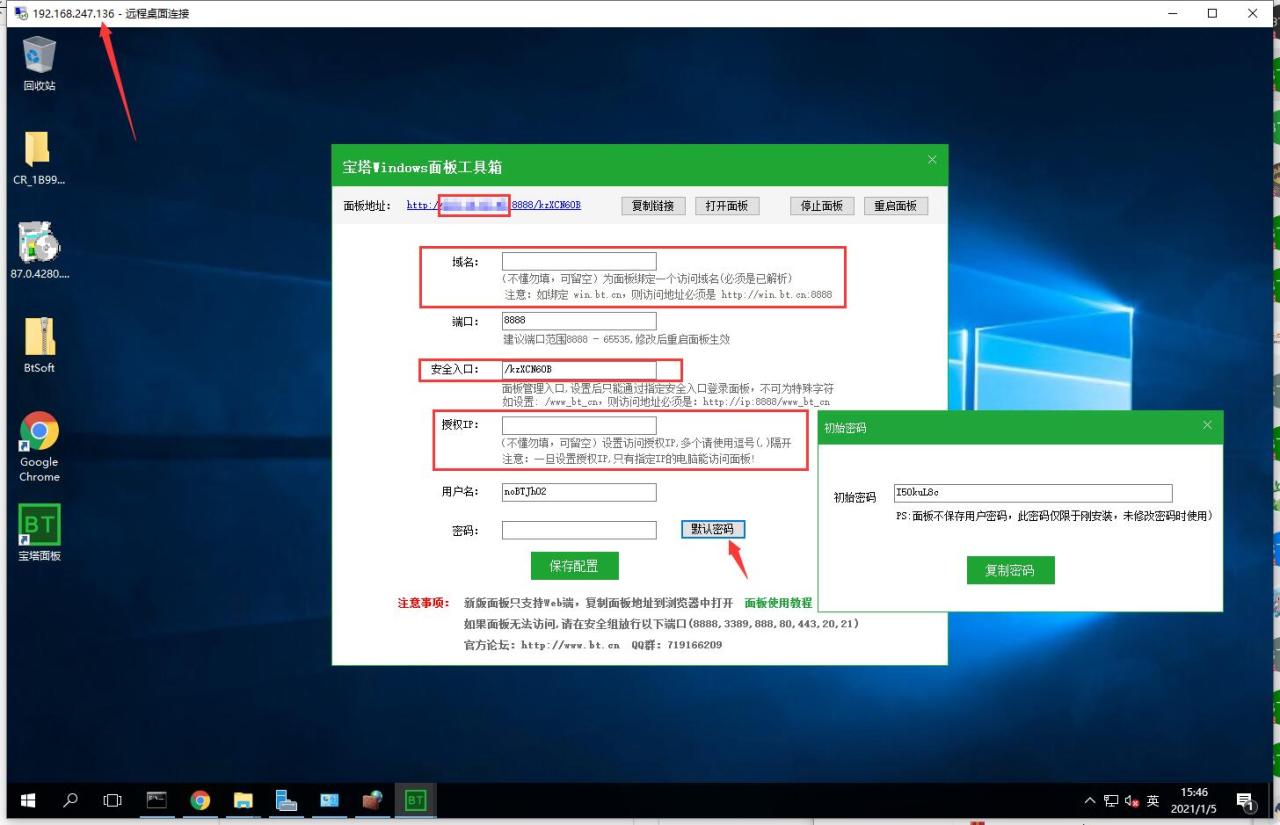The image size is (1280, 825).
Task: Focus the 授权IP input field
Action: [579, 425]
